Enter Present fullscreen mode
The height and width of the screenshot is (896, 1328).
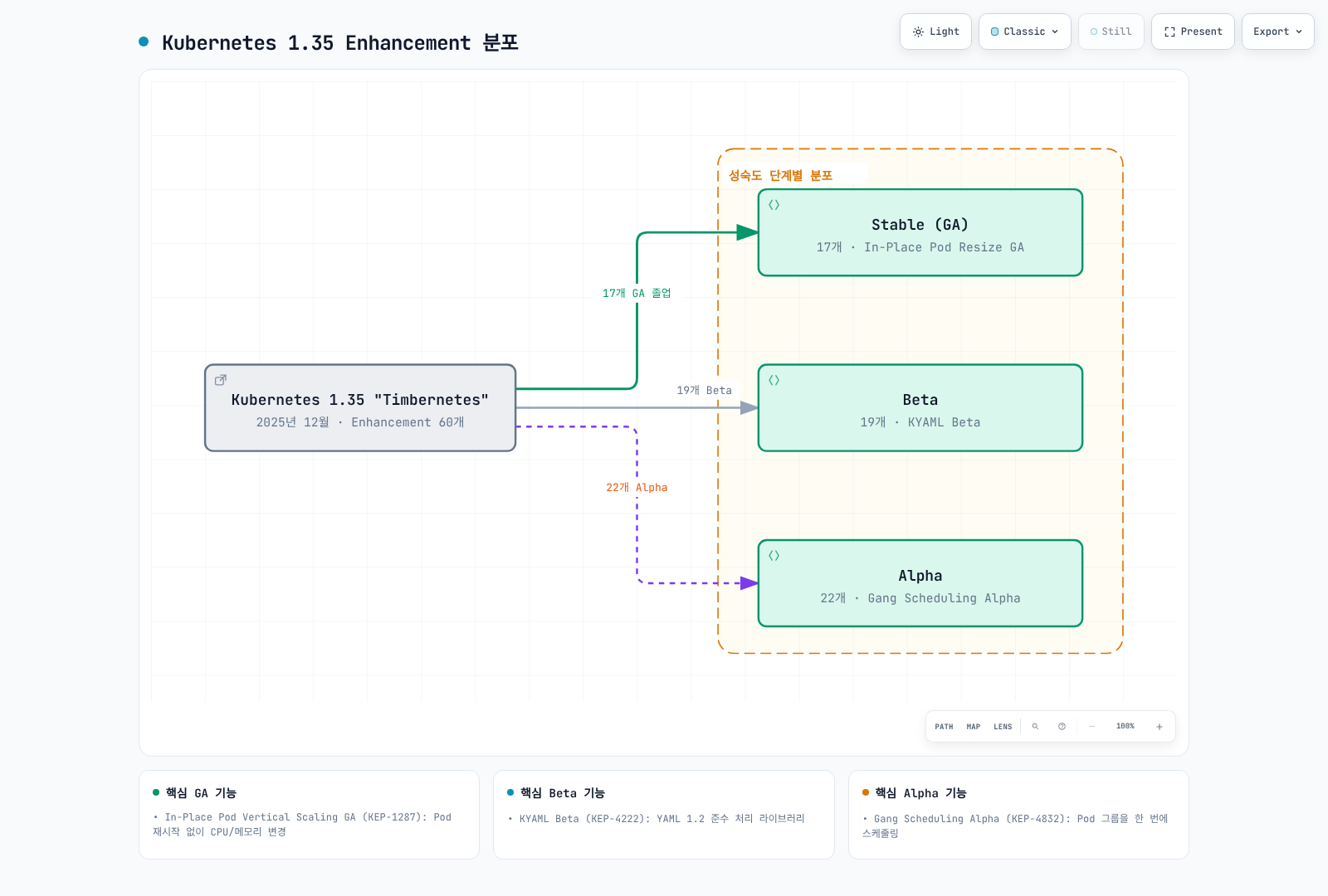pyautogui.click(x=1193, y=32)
